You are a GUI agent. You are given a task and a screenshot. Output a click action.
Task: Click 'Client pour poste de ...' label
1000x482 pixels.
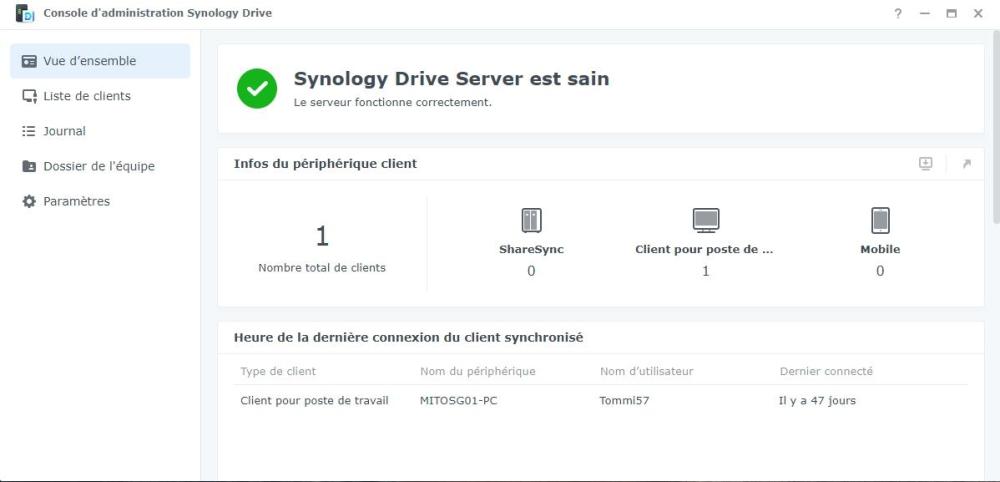pos(704,249)
